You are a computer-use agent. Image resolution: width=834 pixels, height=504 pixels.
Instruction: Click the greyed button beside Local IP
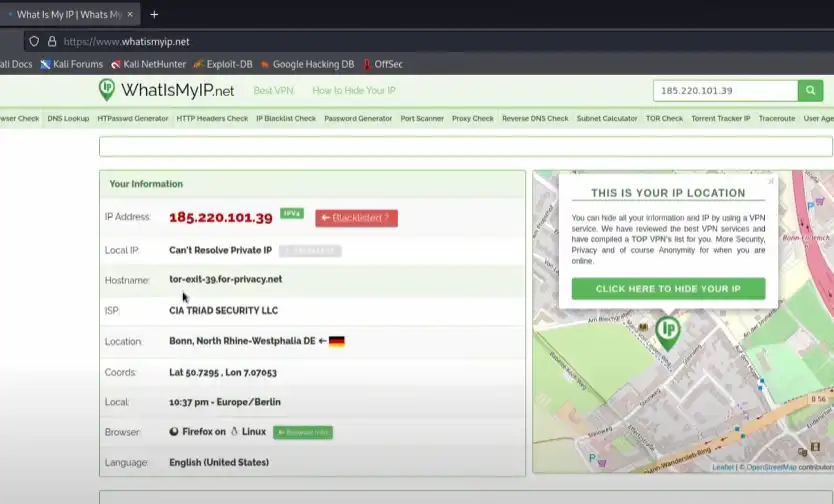click(310, 251)
